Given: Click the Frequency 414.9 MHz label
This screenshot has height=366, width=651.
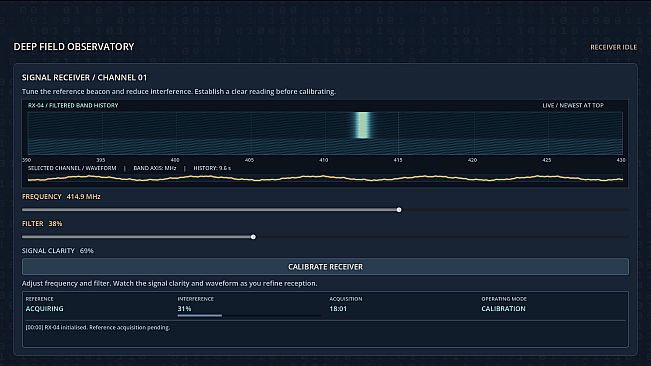Looking at the screenshot, I should click(61, 197).
